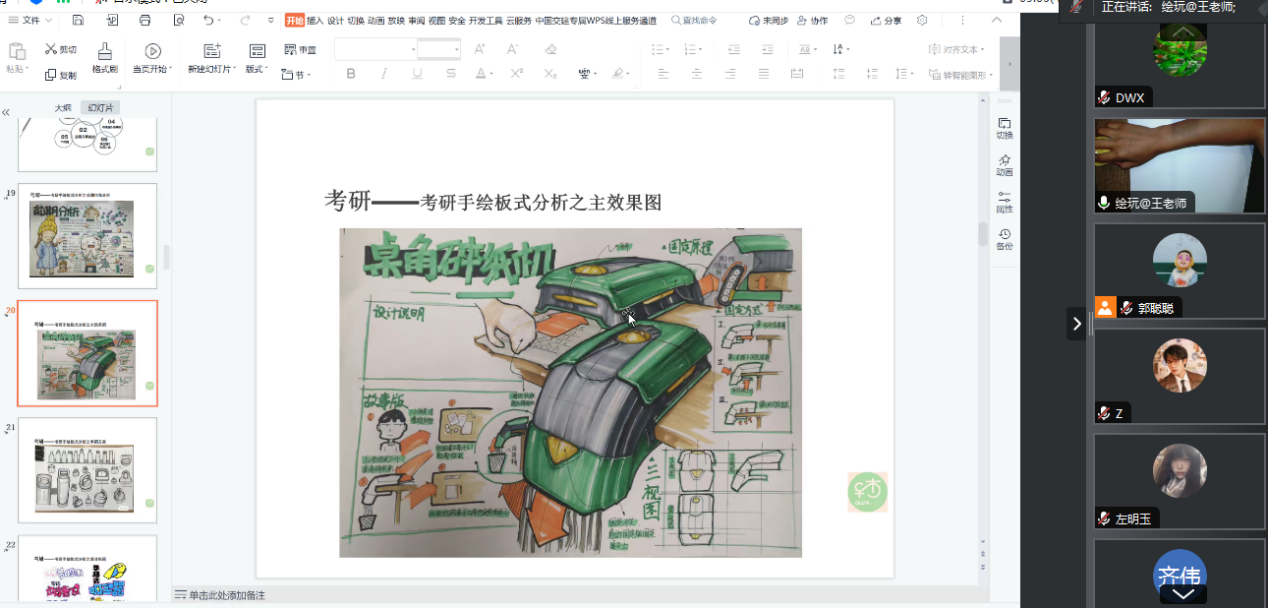Open the Animation (动画) side panel icon
The image size is (1268, 608).
[1004, 165]
